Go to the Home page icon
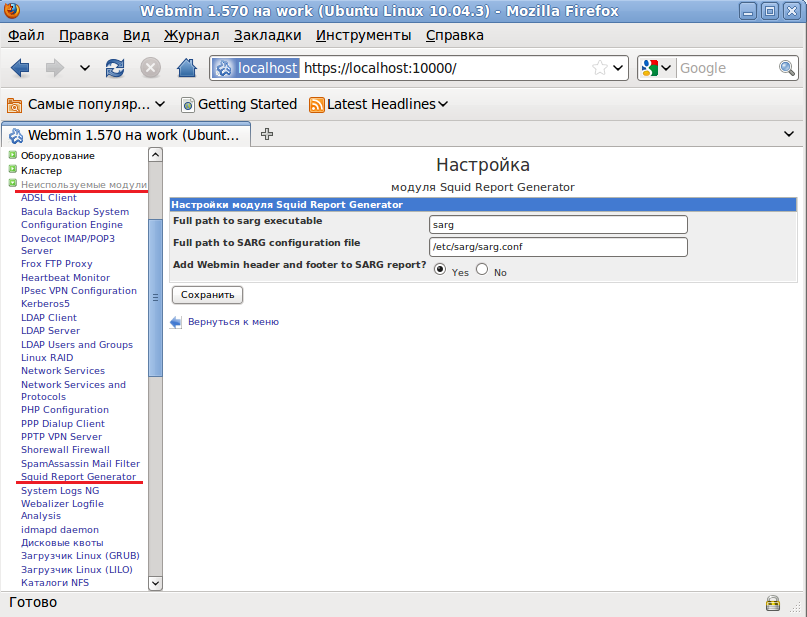The image size is (807, 617). [x=186, y=68]
